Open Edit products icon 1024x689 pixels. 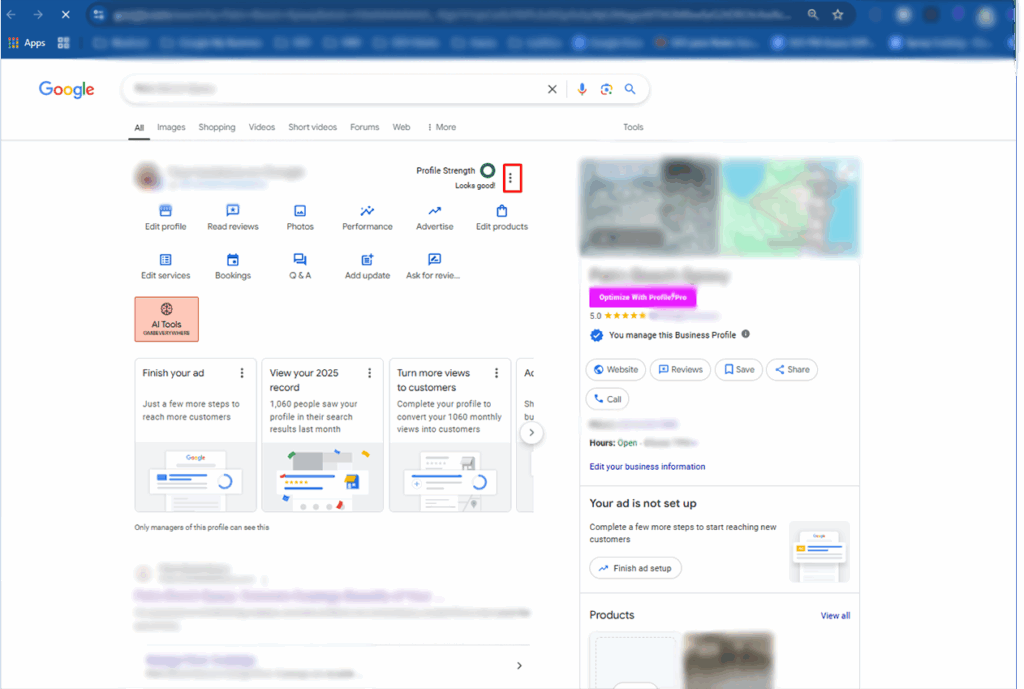[502, 211]
